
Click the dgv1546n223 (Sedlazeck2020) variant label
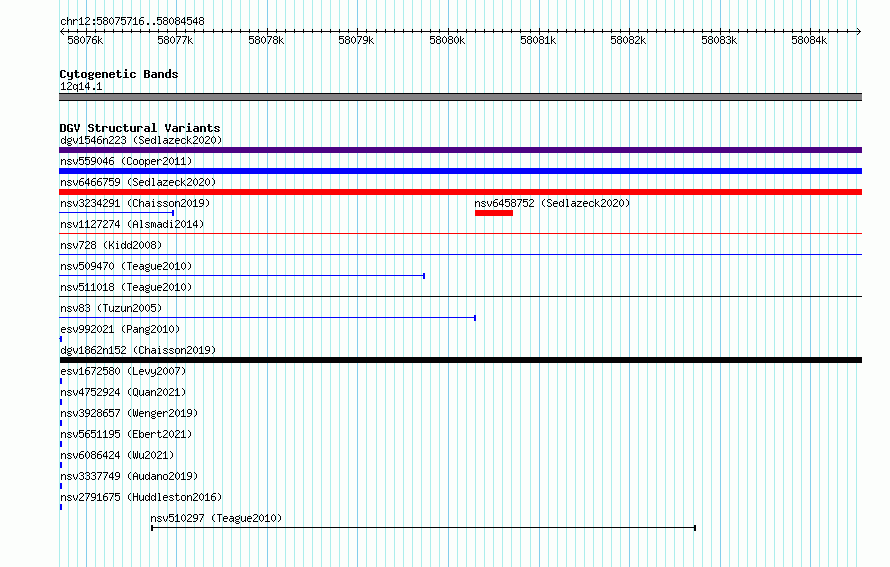[141, 140]
